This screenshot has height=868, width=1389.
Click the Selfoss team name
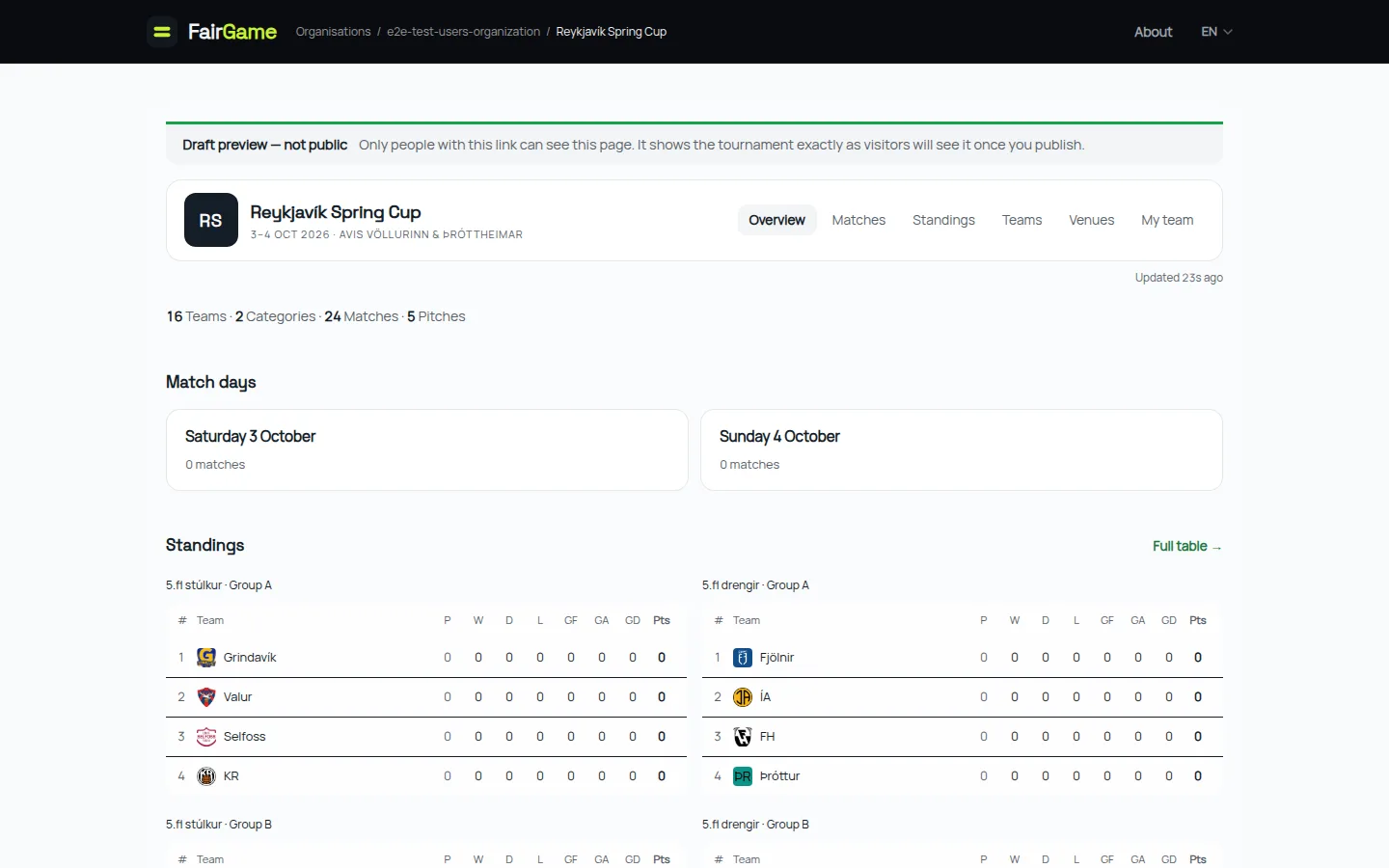pyautogui.click(x=244, y=737)
